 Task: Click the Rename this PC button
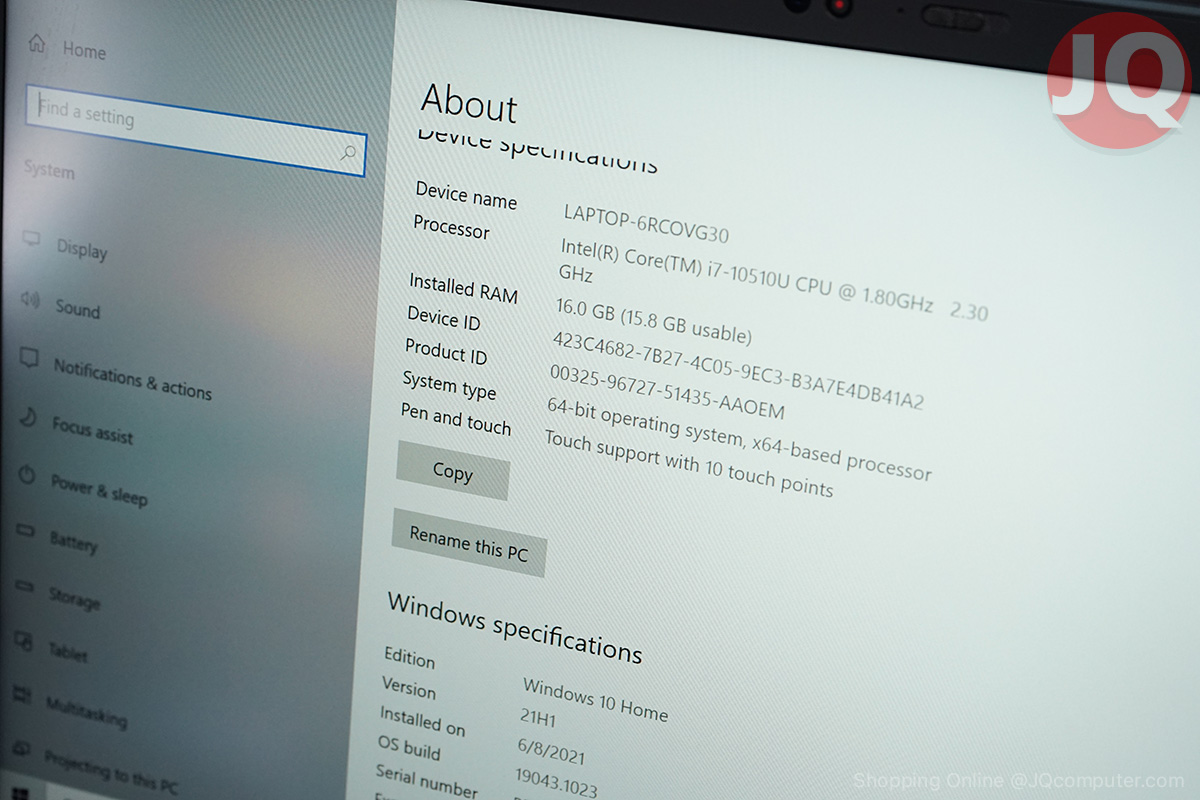click(x=468, y=543)
